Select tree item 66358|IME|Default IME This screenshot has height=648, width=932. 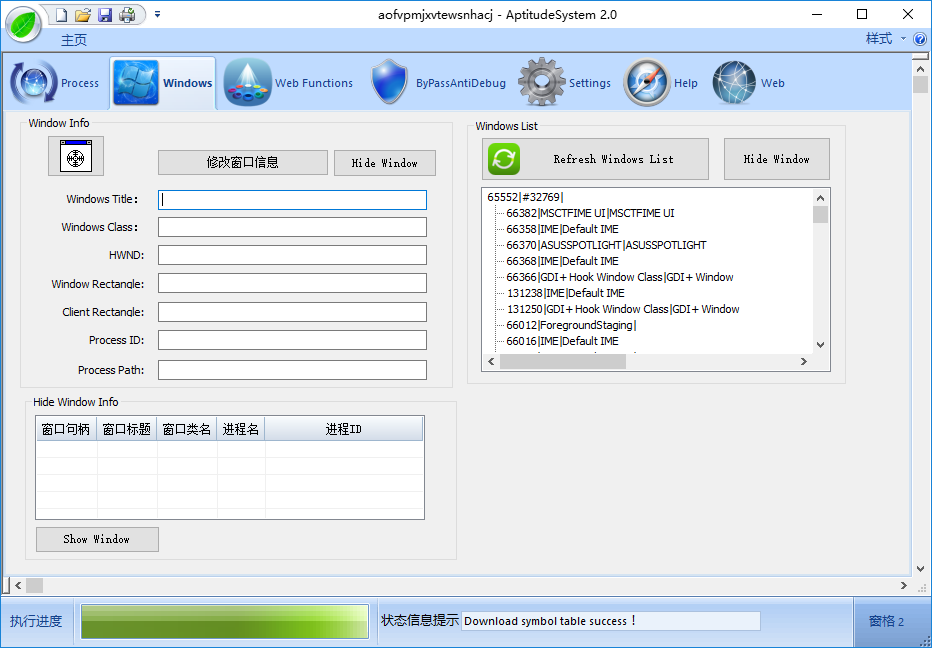tap(562, 229)
